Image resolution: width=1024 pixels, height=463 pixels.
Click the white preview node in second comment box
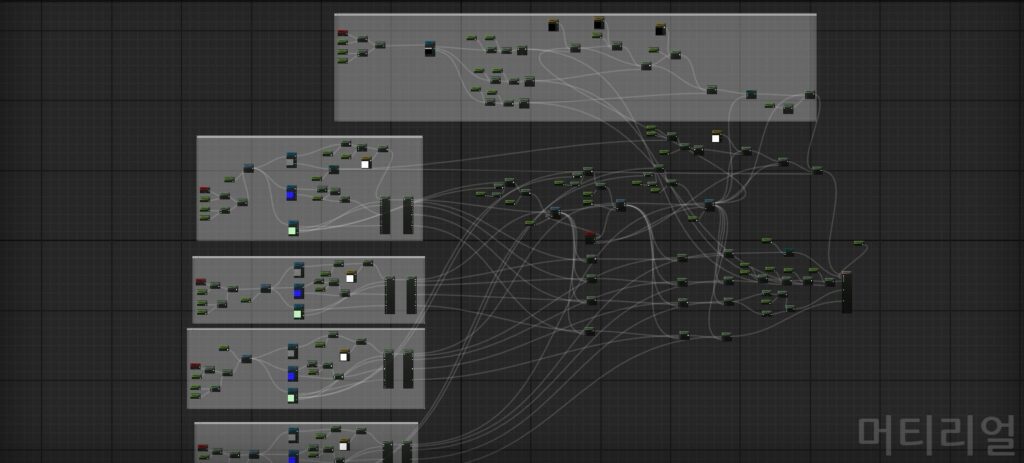[x=366, y=163]
